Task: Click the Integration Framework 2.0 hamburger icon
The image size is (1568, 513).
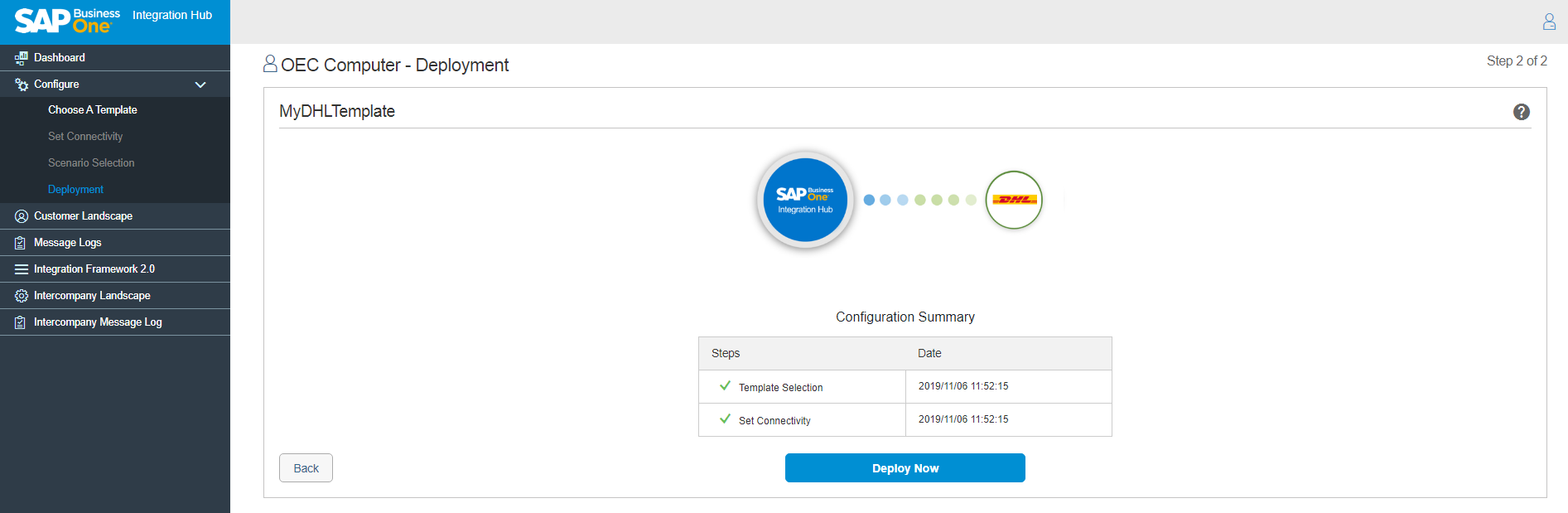Action: tap(22, 269)
